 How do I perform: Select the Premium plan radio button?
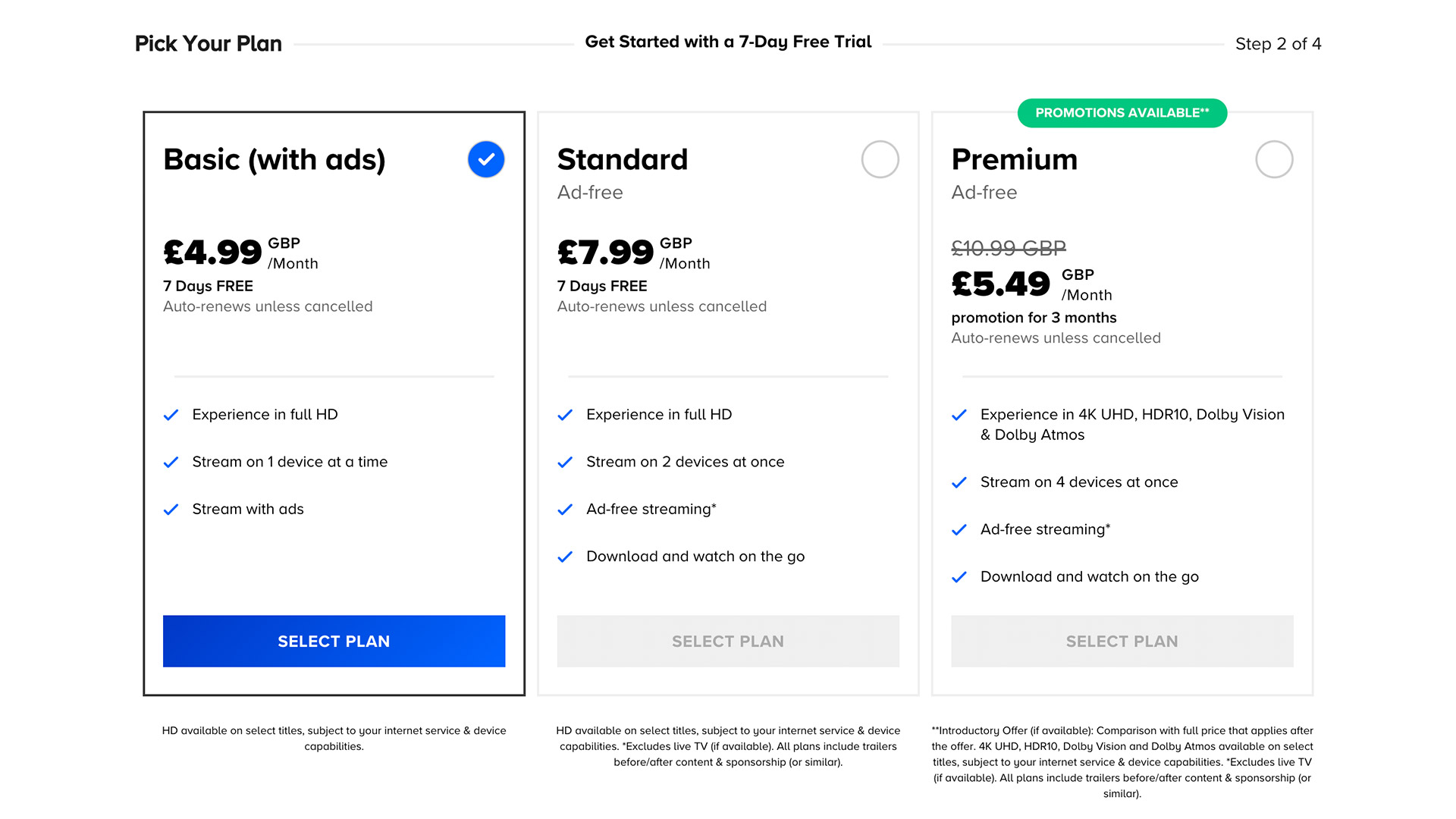point(1274,159)
